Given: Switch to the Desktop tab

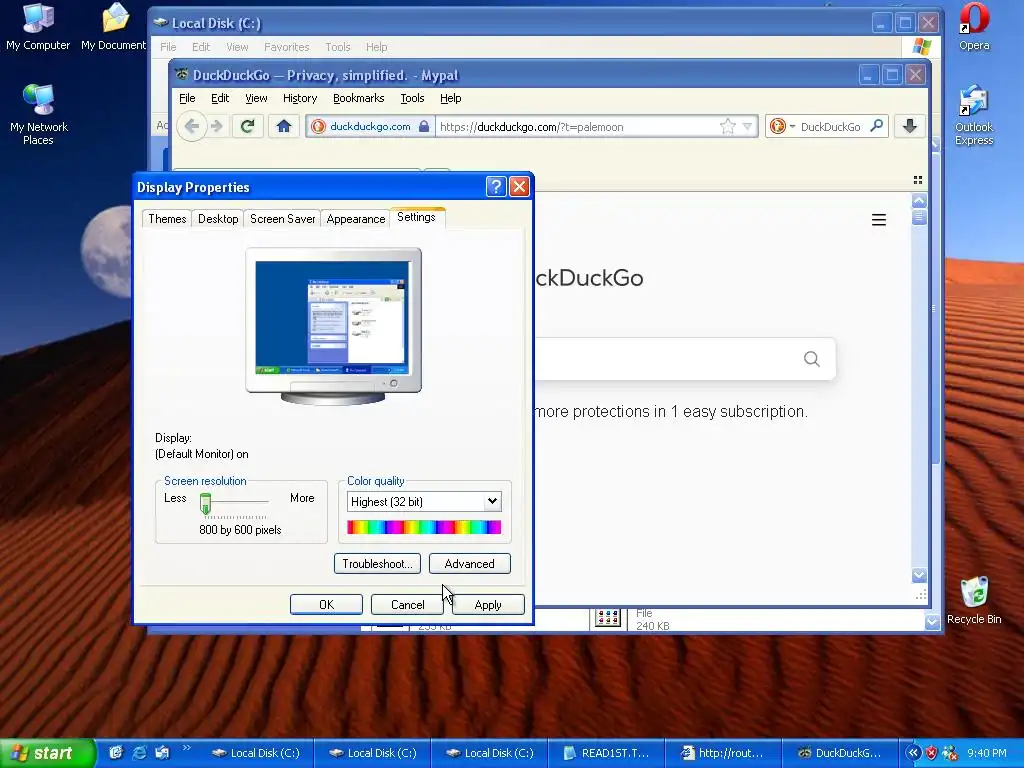Looking at the screenshot, I should (x=218, y=219).
